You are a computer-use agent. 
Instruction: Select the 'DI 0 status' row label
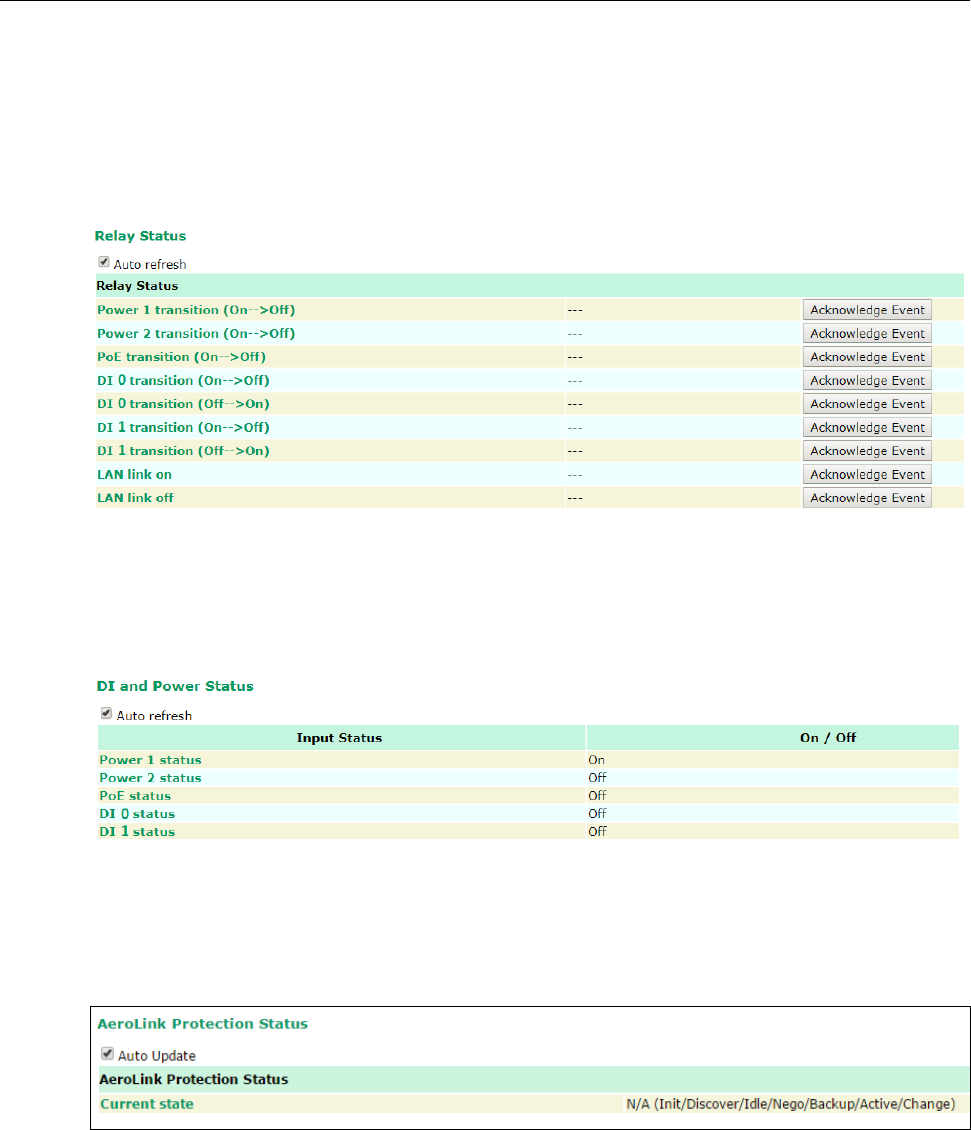click(138, 814)
